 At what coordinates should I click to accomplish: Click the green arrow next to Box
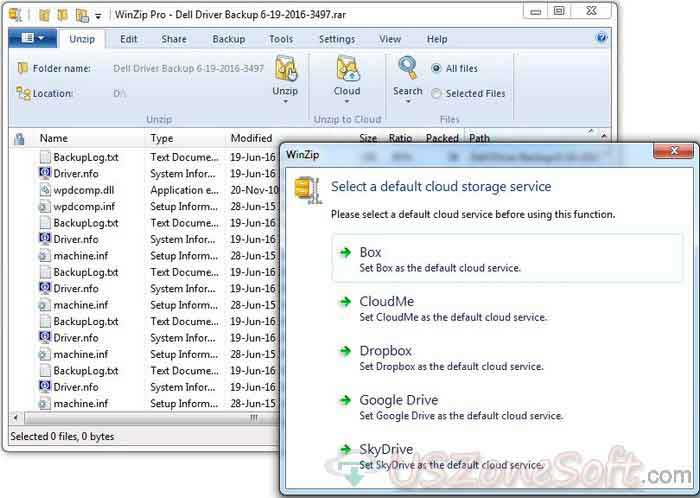tap(345, 252)
